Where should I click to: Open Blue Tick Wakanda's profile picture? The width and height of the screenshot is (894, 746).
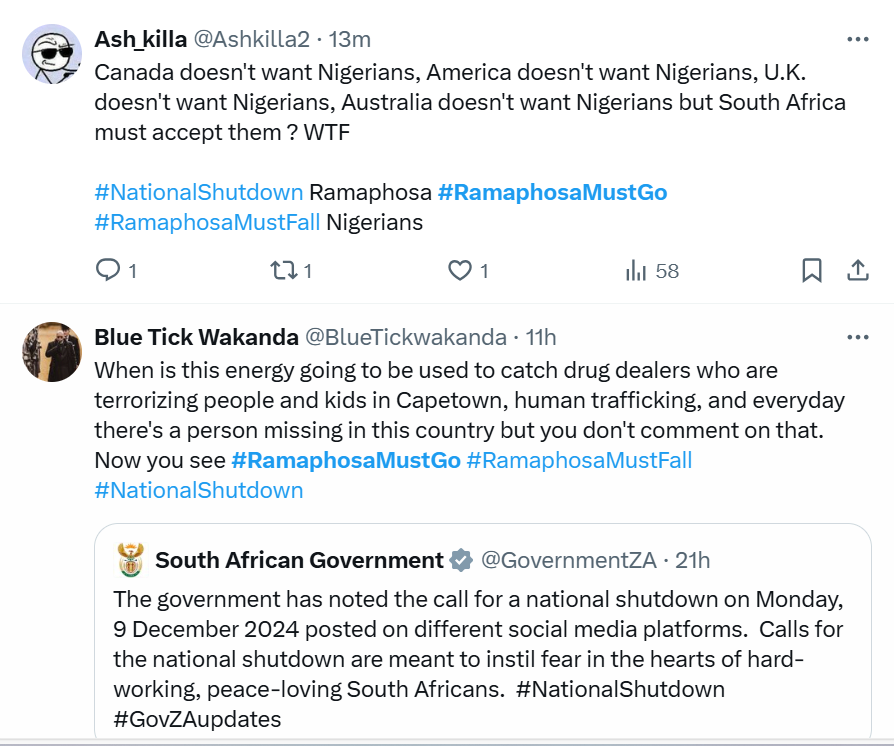[52, 351]
